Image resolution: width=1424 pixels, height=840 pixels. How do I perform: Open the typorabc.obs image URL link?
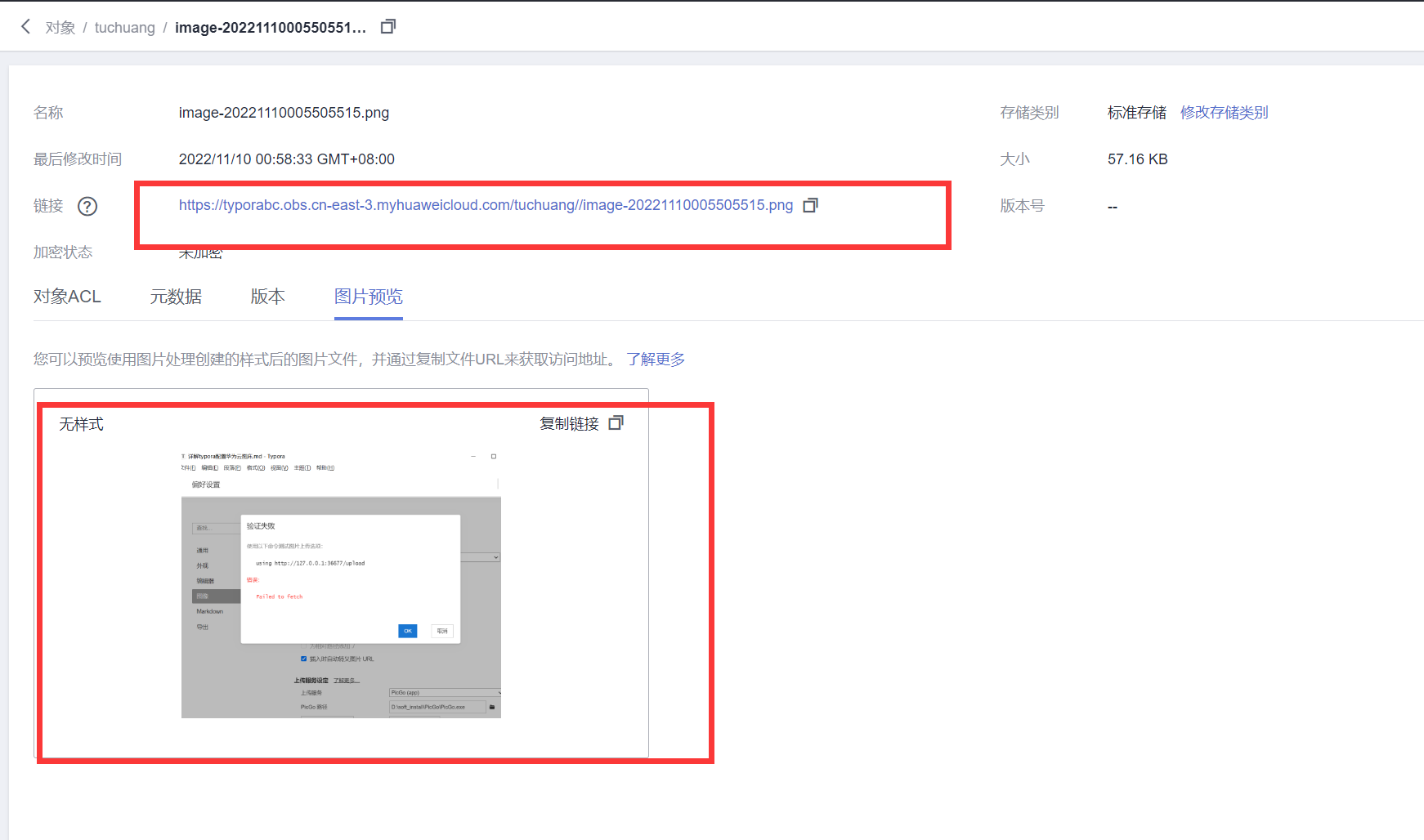click(x=486, y=205)
